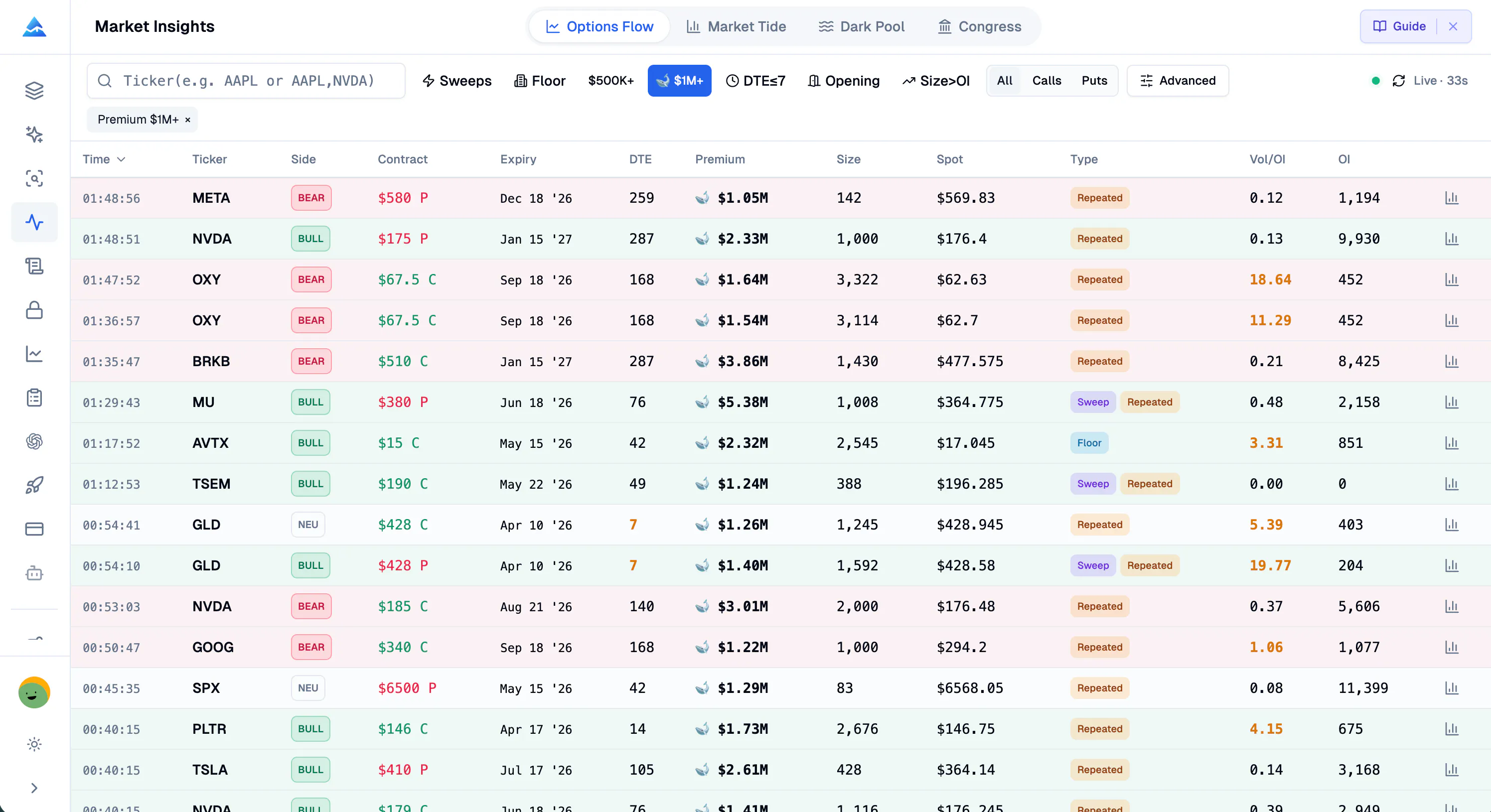The height and width of the screenshot is (812, 1491).
Task: Refresh the live flow data
Action: [x=1398, y=80]
